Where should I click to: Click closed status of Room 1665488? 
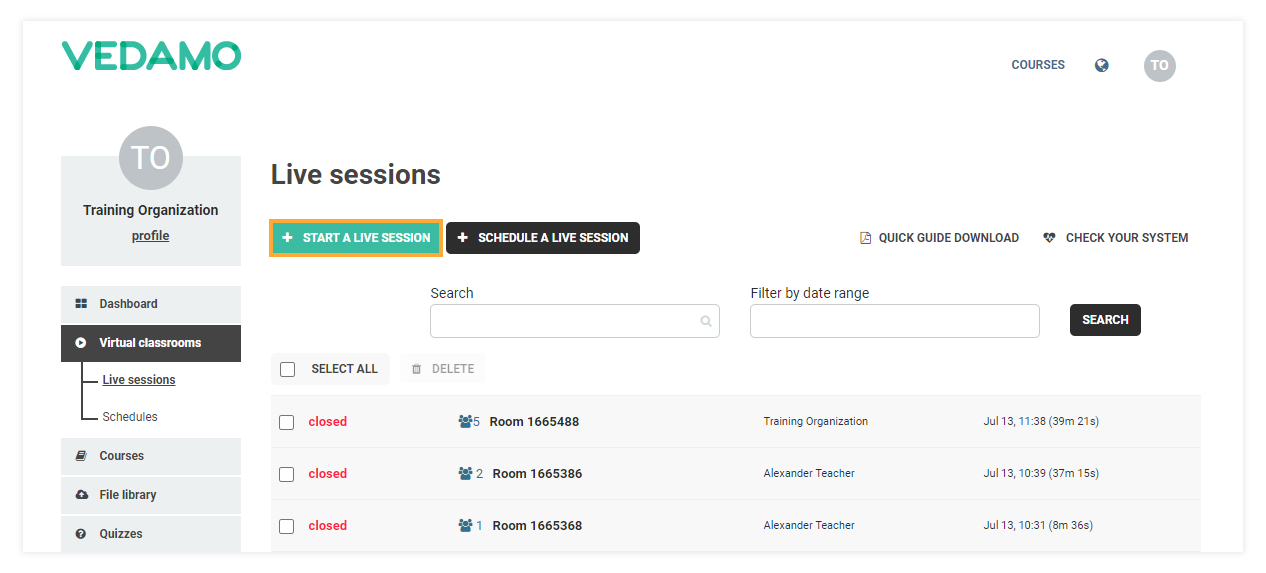tap(328, 422)
